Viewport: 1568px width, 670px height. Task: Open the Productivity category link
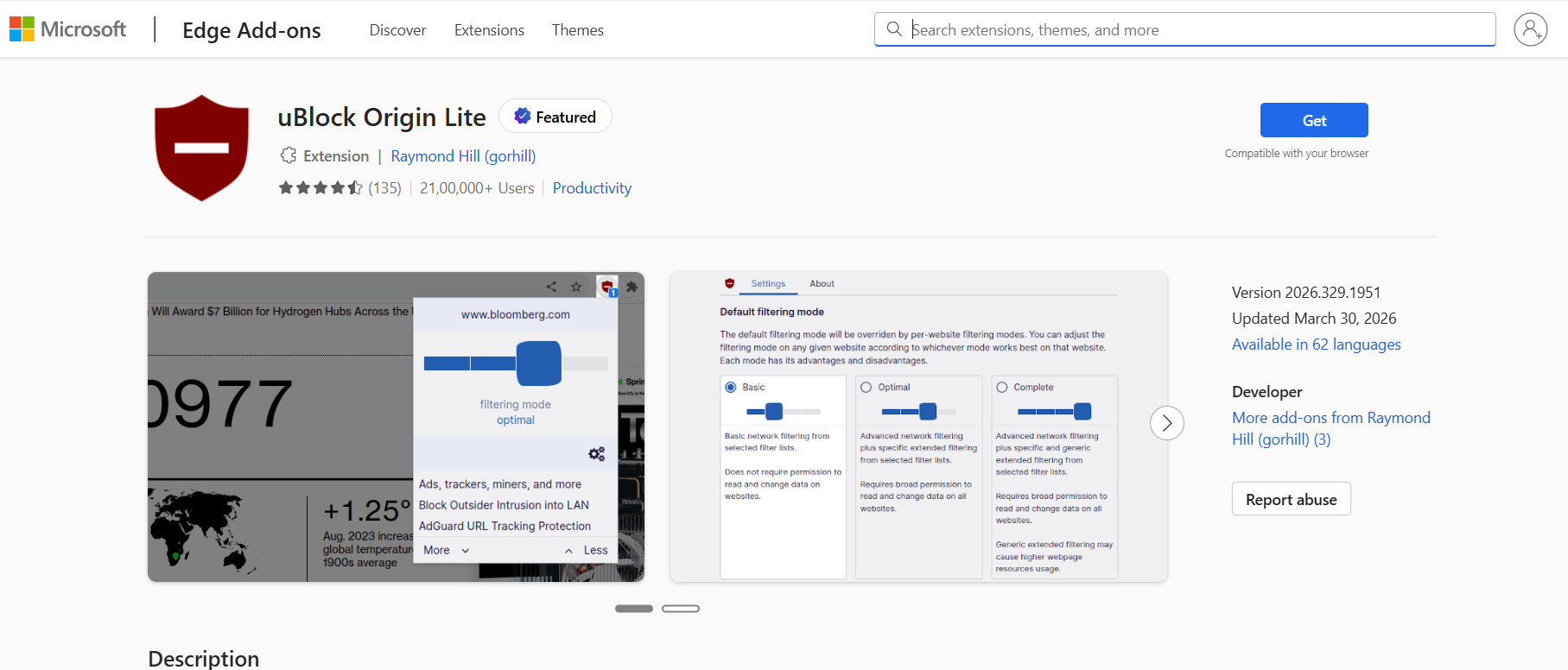(x=592, y=187)
